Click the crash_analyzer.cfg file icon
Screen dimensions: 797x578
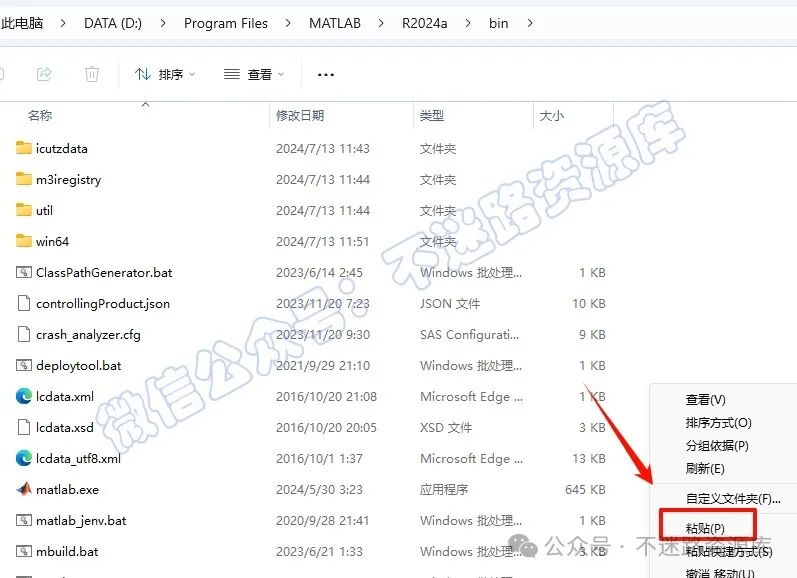pyautogui.click(x=23, y=334)
